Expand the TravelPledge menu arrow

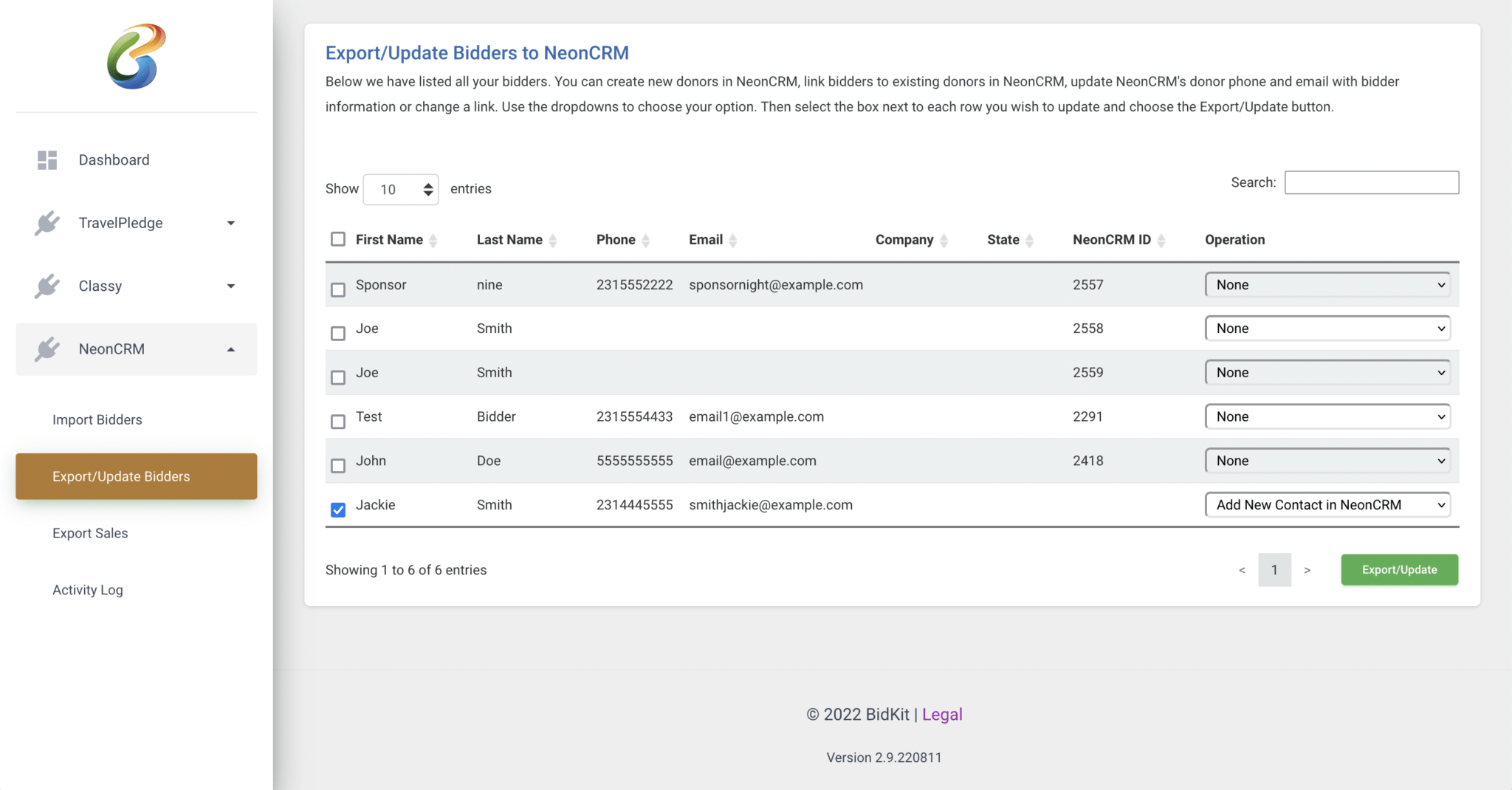pyautogui.click(x=231, y=223)
